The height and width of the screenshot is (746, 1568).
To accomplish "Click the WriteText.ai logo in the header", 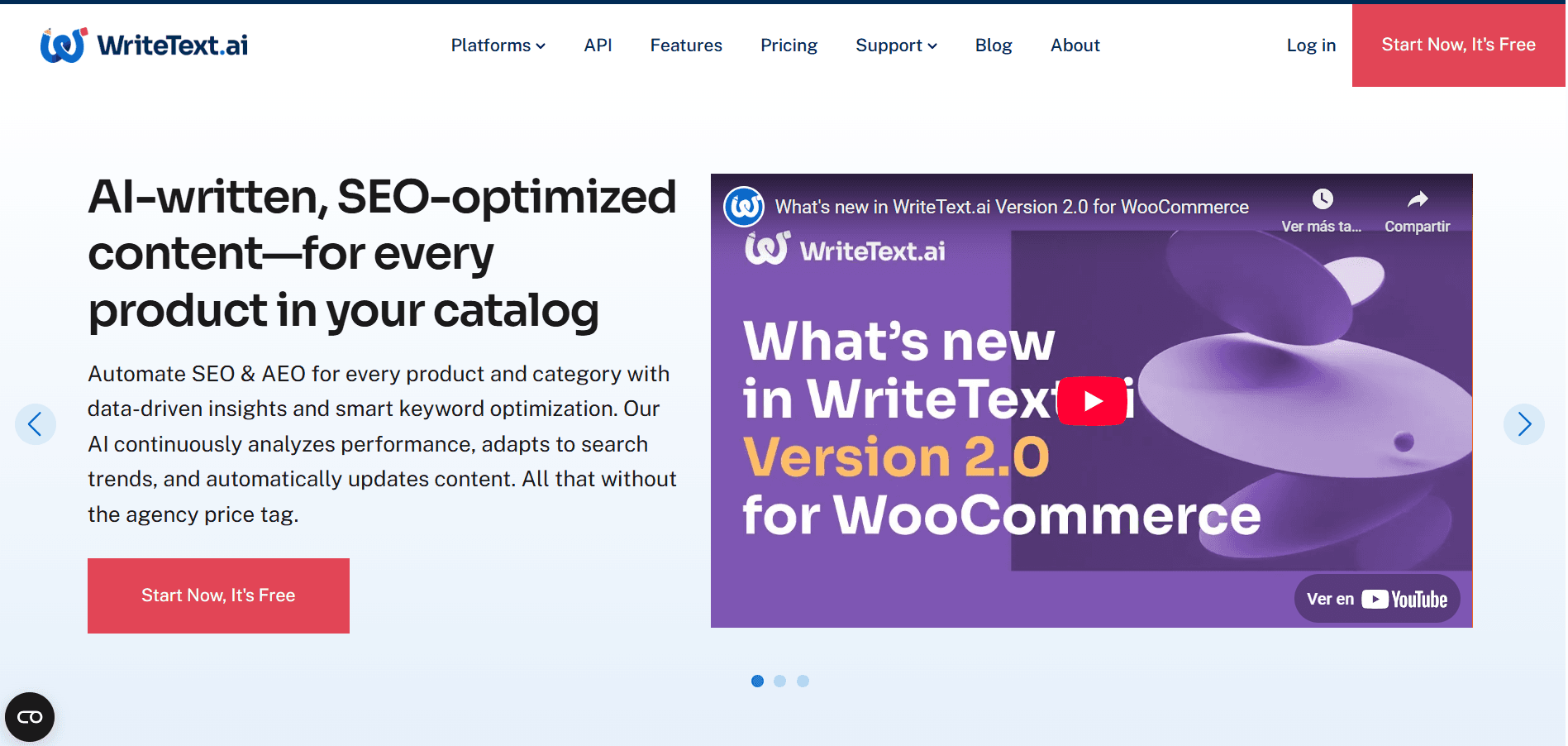I will (143, 45).
